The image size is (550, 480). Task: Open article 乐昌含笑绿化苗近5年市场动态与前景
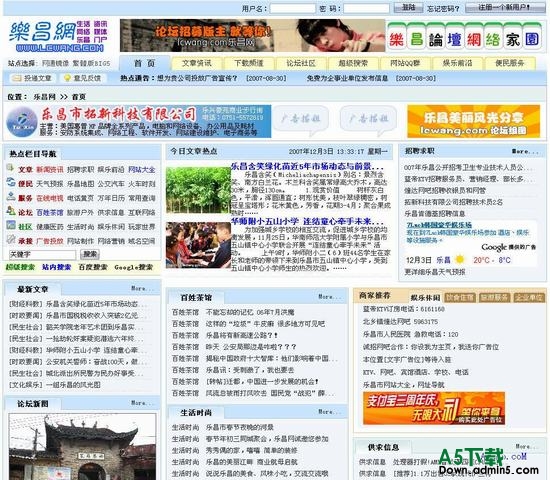click(x=307, y=166)
